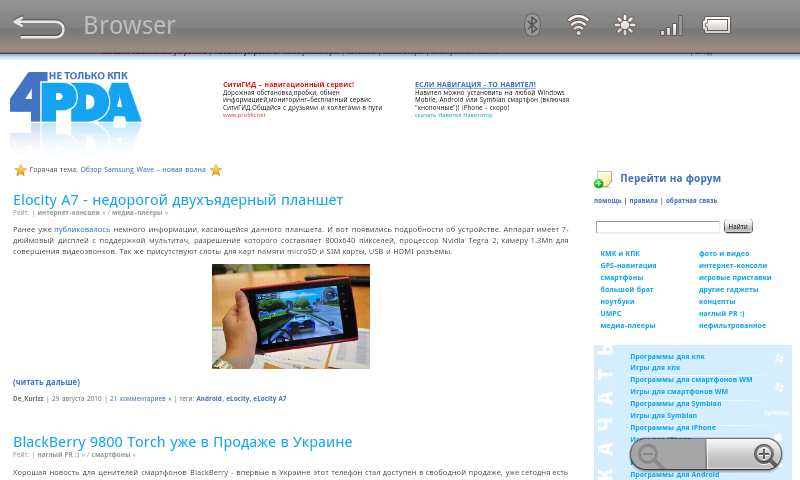
Task: Select the смартфоны category
Action: tap(621, 277)
